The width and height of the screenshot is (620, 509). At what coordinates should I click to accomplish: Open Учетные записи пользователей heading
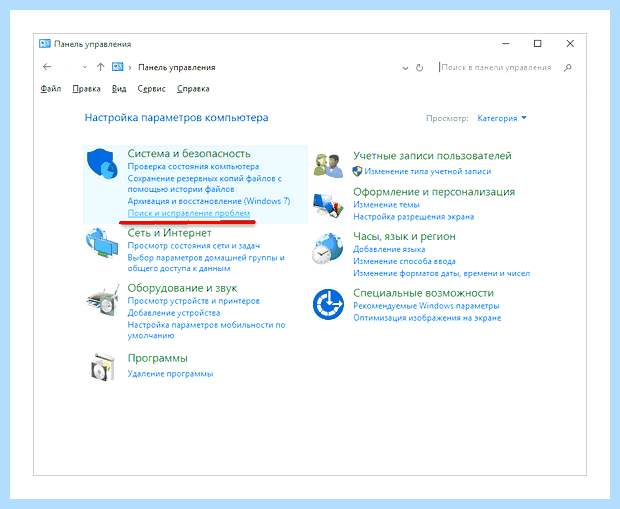432,156
